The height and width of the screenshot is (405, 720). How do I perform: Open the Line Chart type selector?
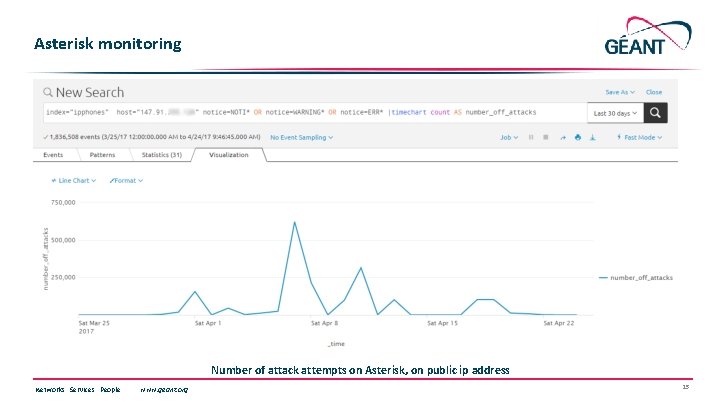tap(73, 180)
